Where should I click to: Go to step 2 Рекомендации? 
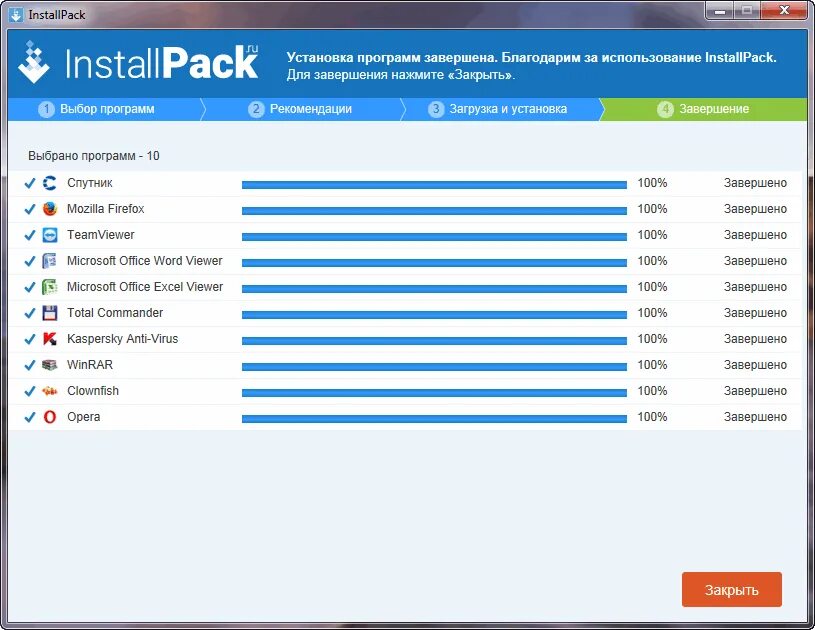click(301, 109)
